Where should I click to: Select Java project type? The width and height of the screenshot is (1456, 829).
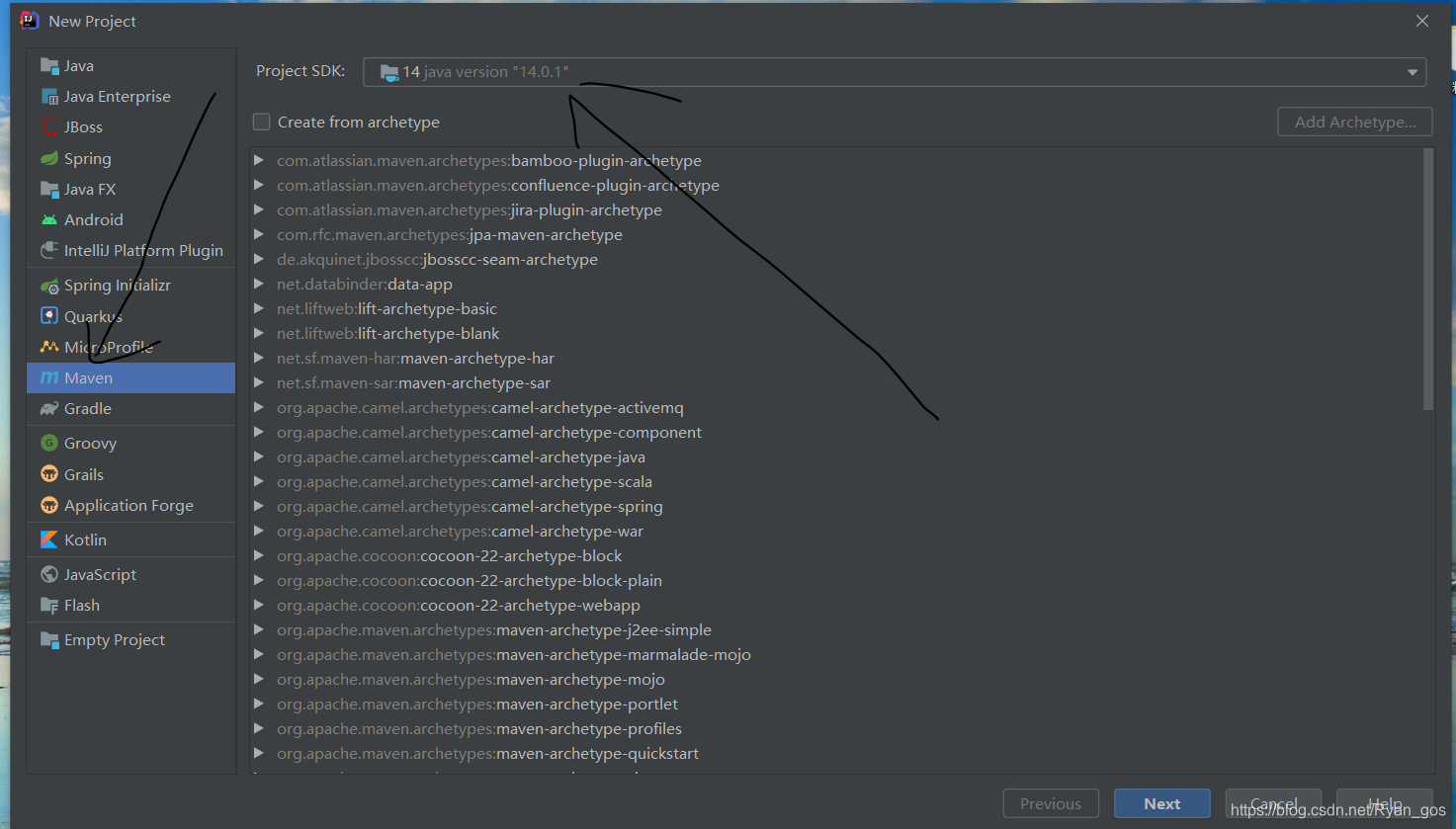click(x=131, y=66)
